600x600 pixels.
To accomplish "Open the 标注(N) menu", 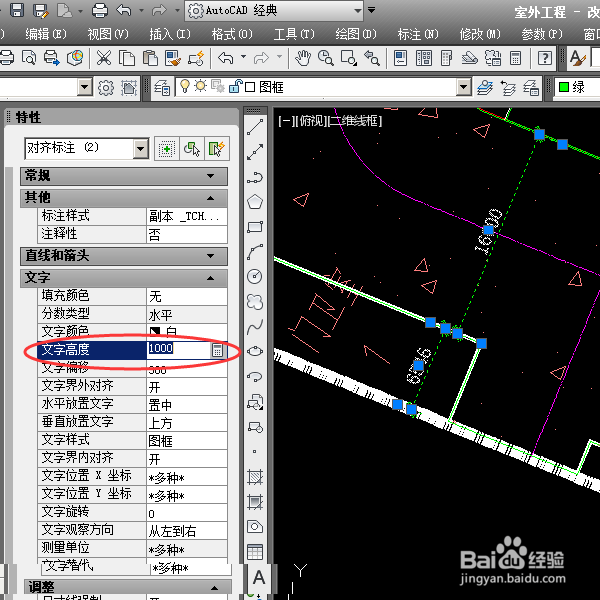I will point(418,34).
